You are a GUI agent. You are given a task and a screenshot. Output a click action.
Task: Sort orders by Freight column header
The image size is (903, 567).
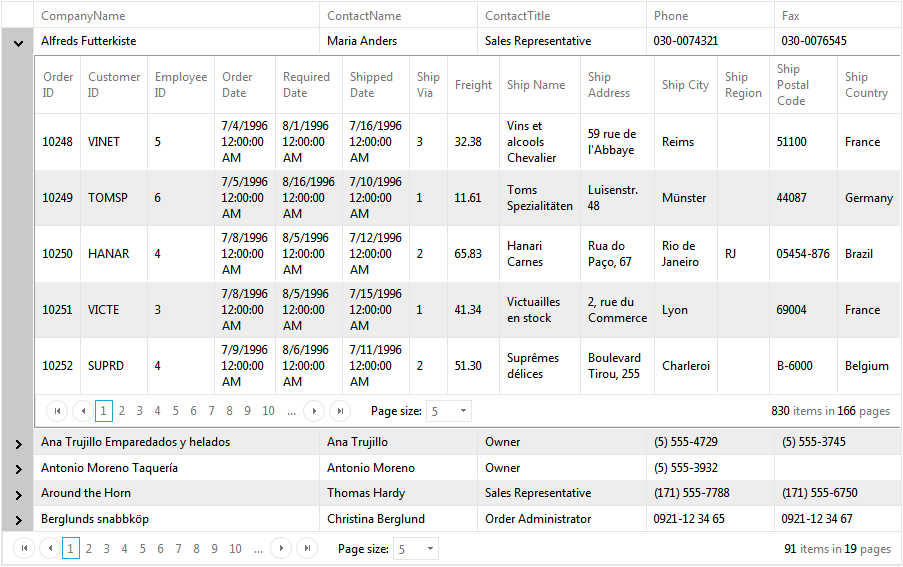[x=473, y=85]
